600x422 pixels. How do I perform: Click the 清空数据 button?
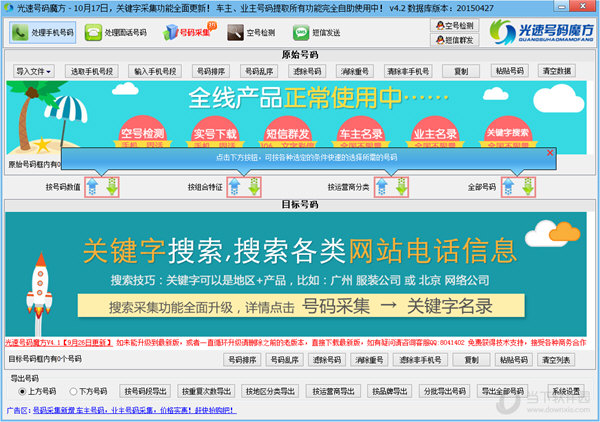tap(557, 71)
